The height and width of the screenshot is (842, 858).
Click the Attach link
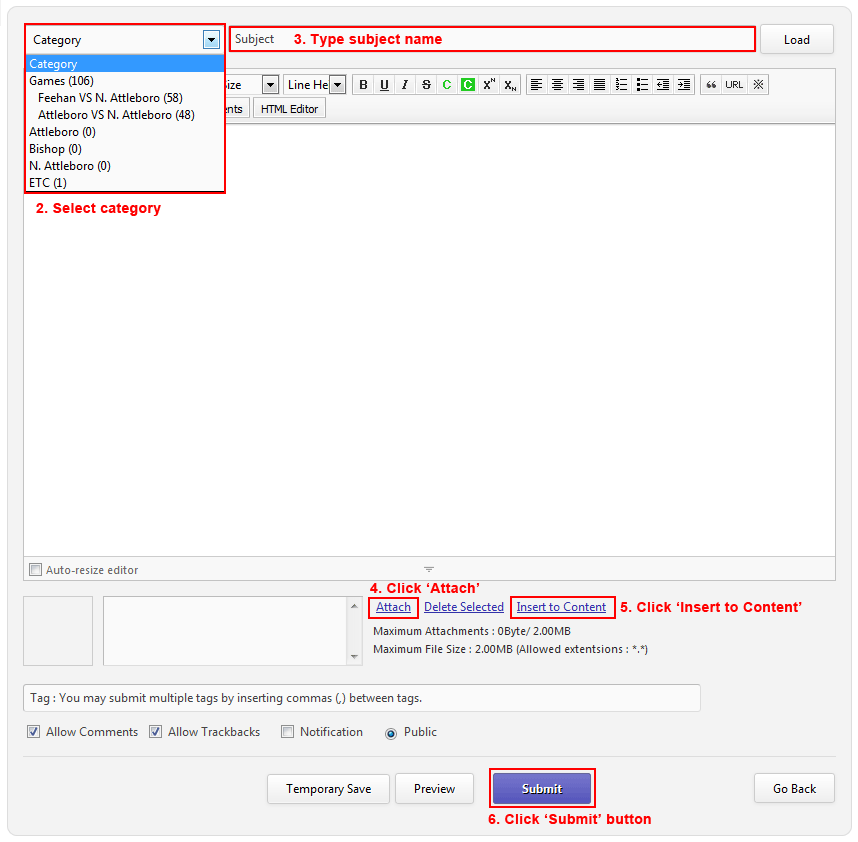tap(393, 607)
